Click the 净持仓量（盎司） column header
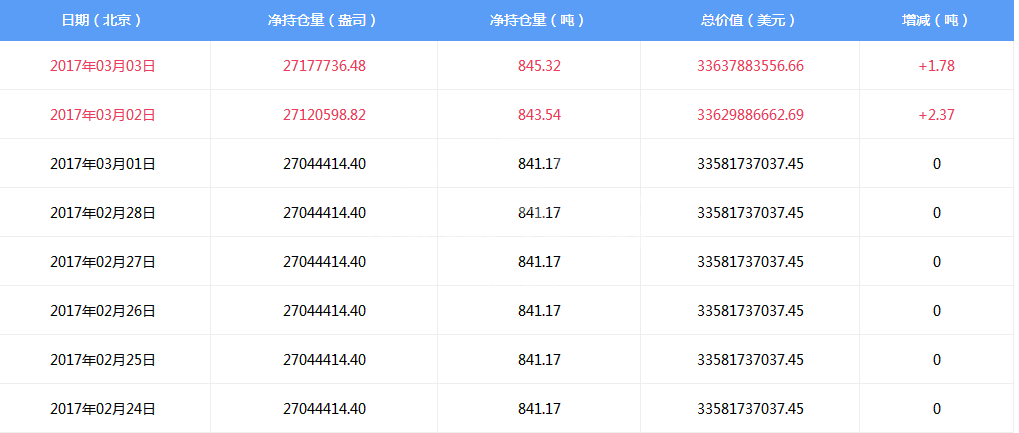The width and height of the screenshot is (1019, 433). coord(323,20)
